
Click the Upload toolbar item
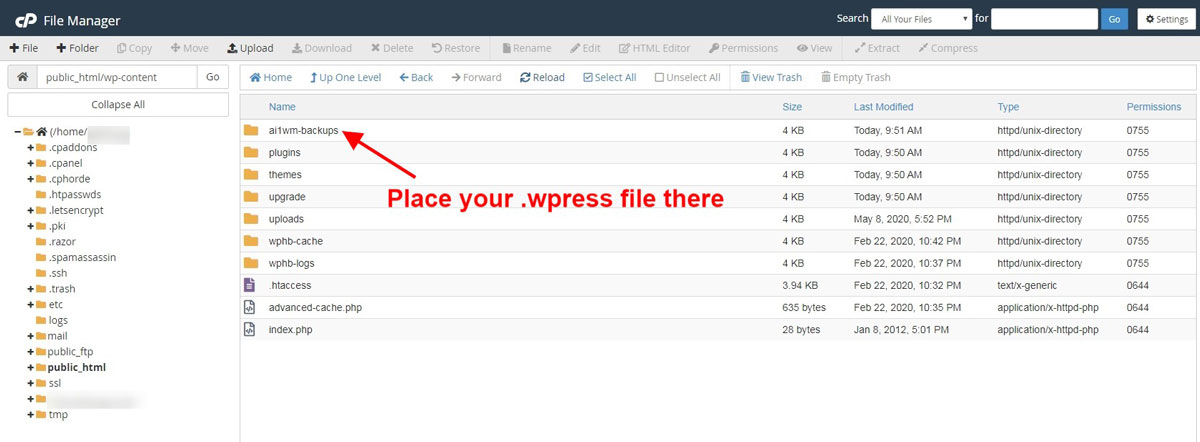pos(250,48)
